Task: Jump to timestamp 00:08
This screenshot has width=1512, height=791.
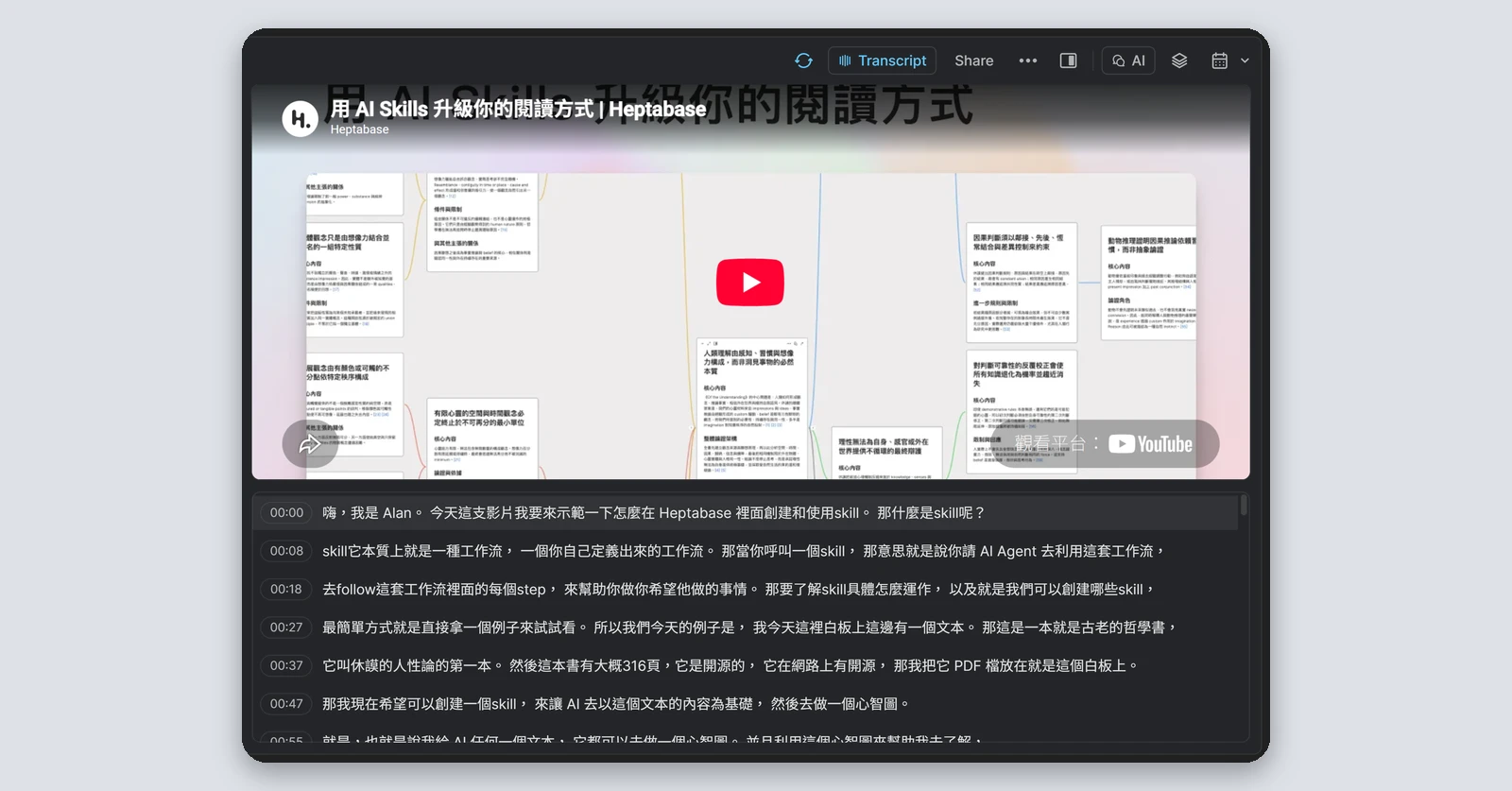Action: pos(286,551)
